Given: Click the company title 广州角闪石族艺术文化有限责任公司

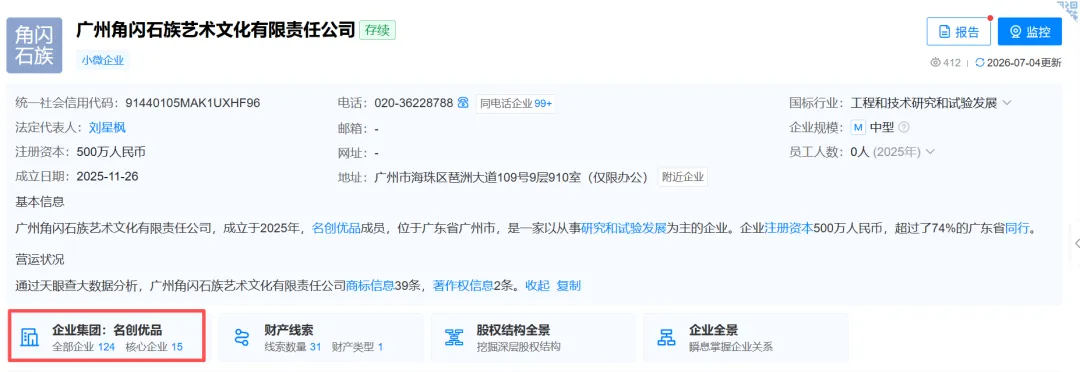Looking at the screenshot, I should [x=216, y=30].
